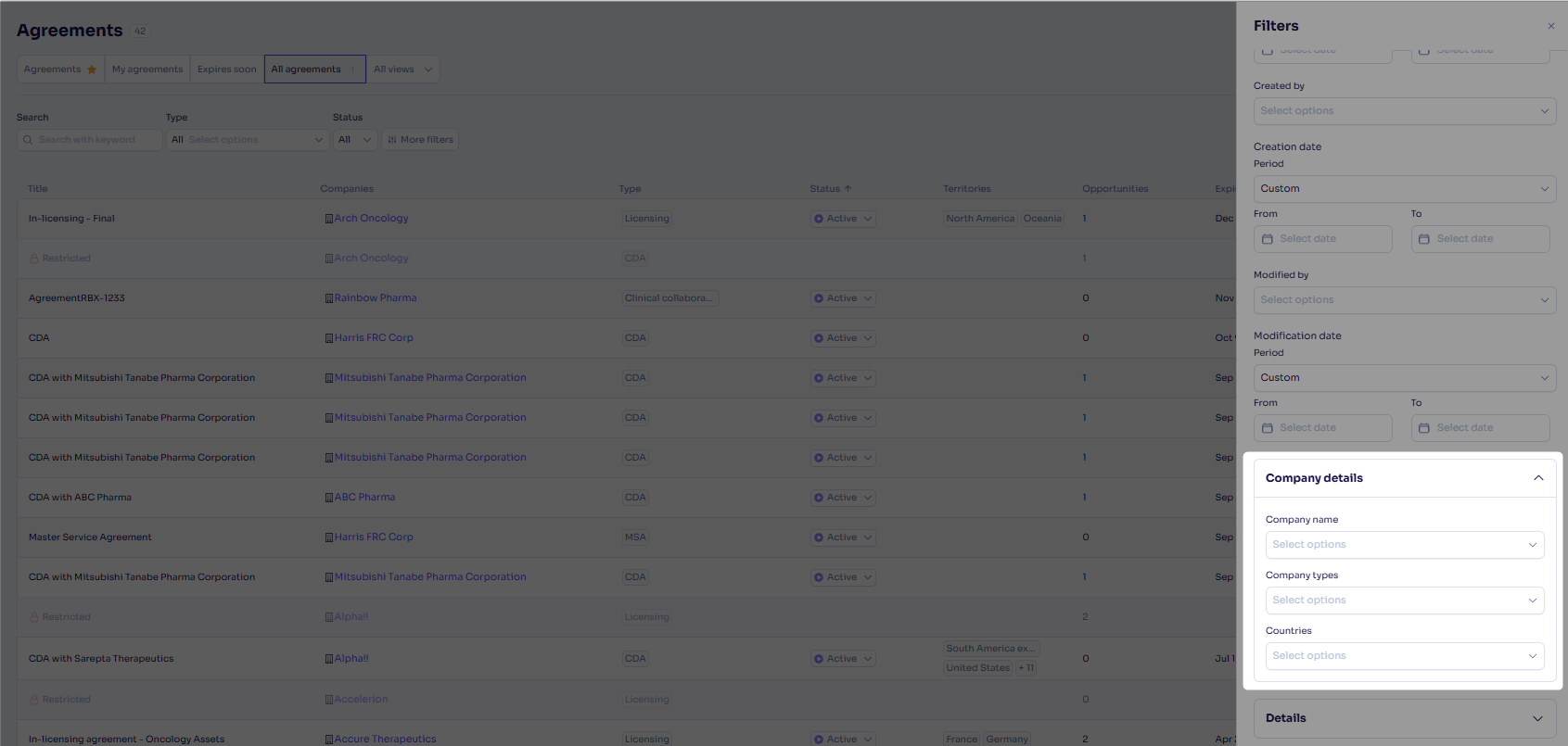Click the lock icon on the restricted Acceleron row
Image resolution: width=1568 pixels, height=746 pixels.
pyautogui.click(x=34, y=700)
